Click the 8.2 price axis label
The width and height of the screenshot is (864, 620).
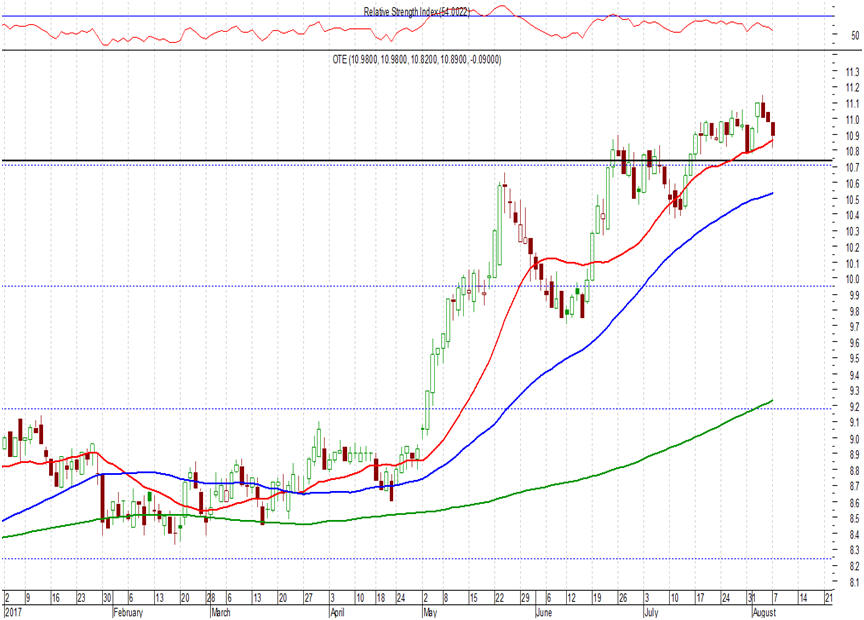pos(854,566)
